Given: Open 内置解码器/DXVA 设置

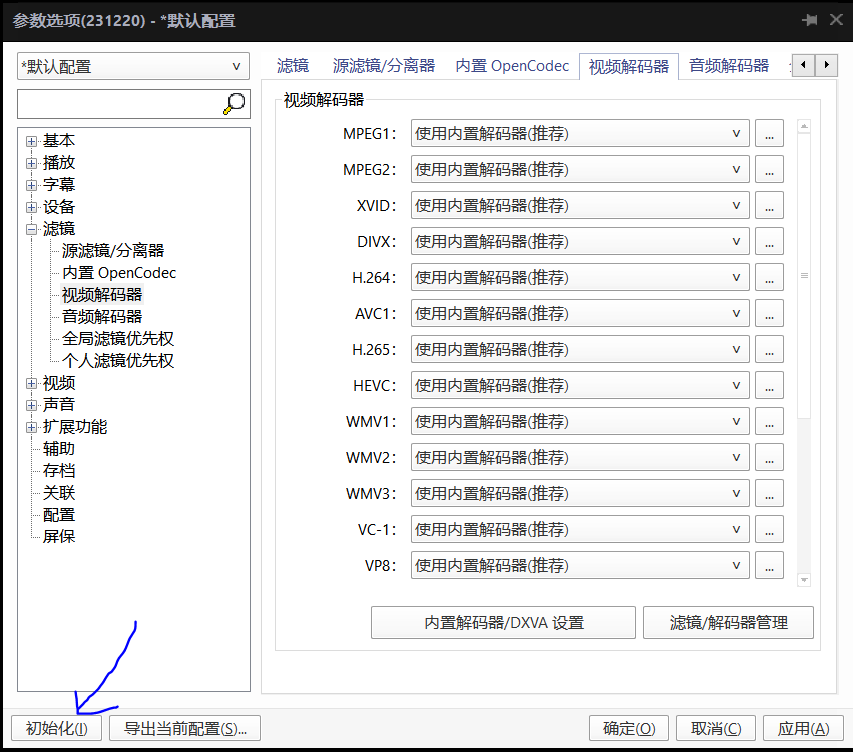Looking at the screenshot, I should (503, 622).
